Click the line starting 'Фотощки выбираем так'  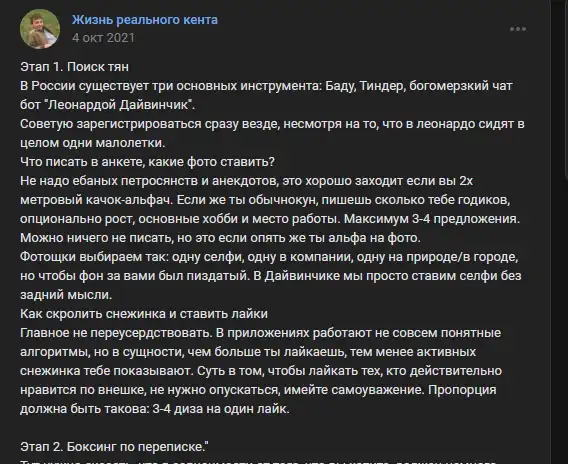pyautogui.click(x=269, y=257)
